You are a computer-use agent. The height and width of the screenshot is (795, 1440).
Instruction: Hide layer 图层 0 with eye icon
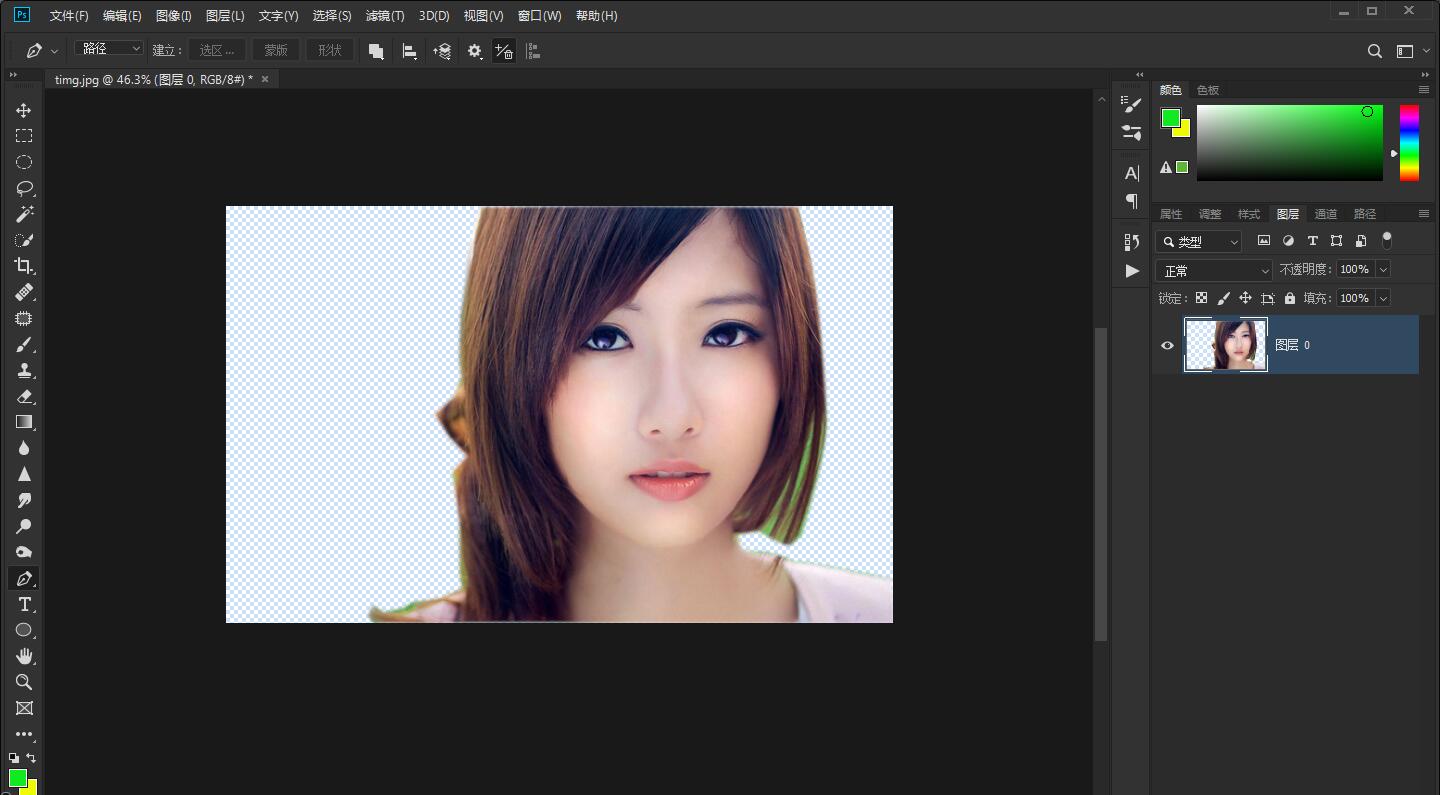[x=1167, y=345]
